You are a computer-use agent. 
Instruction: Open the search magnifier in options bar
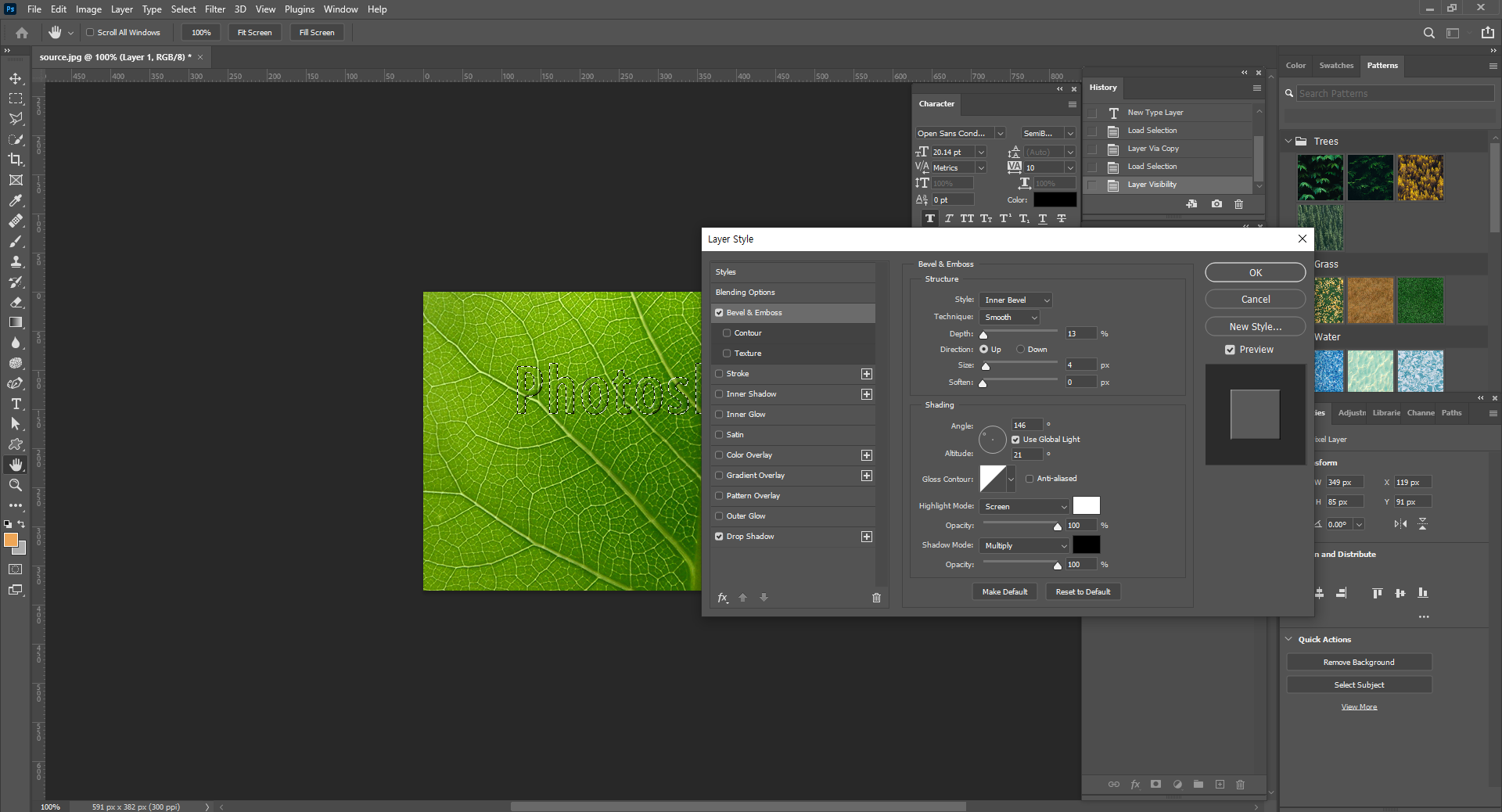pos(1428,33)
